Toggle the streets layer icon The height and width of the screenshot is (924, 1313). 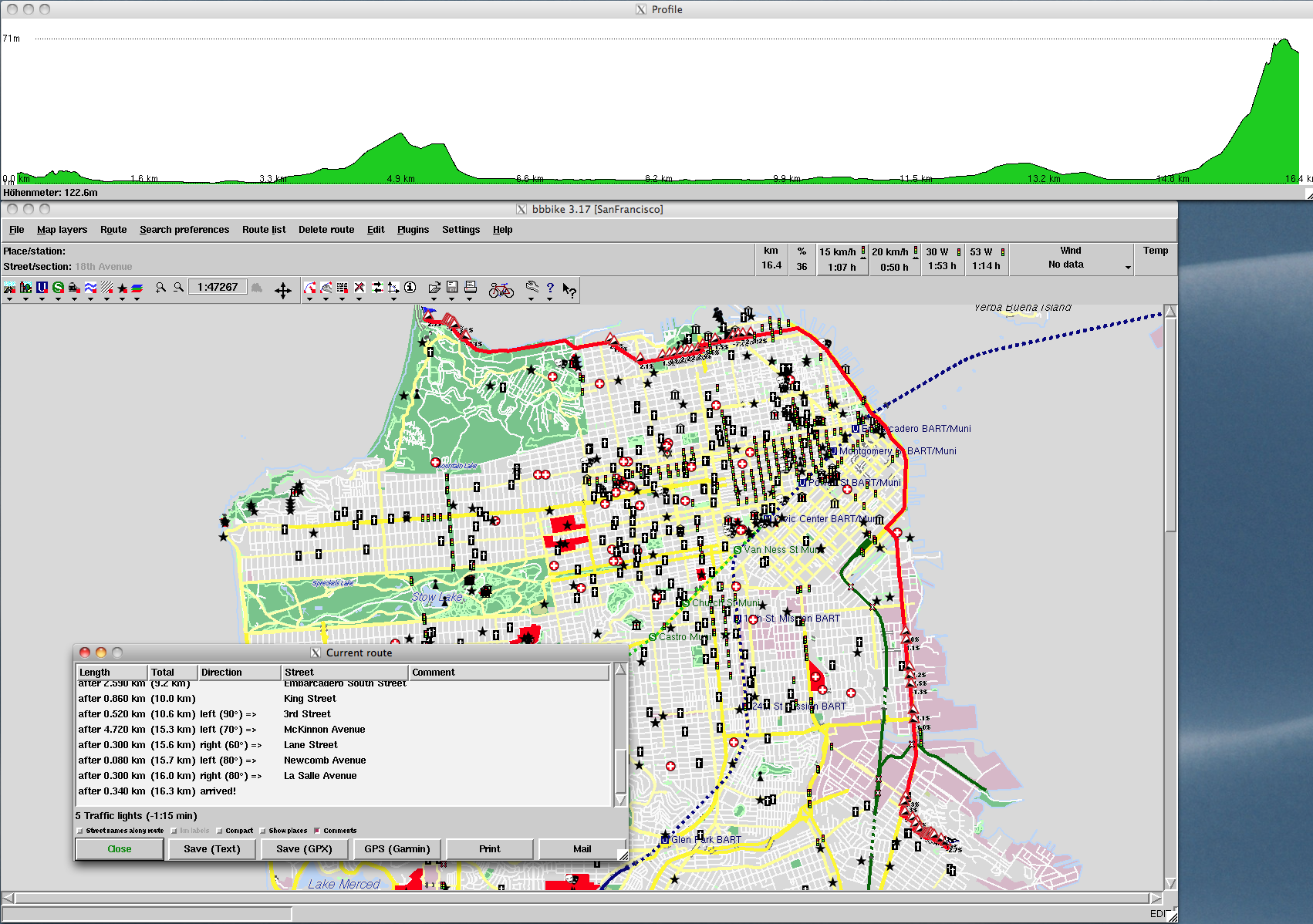coord(9,288)
